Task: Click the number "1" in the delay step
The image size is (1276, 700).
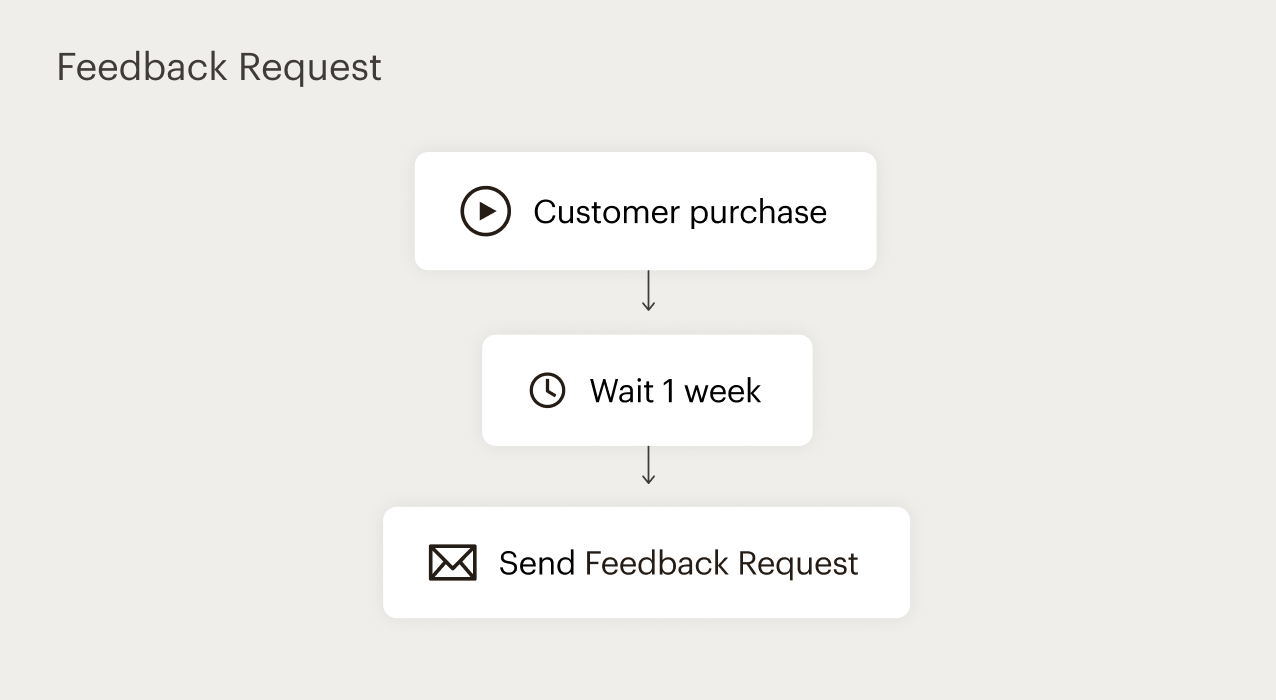Action: (669, 391)
